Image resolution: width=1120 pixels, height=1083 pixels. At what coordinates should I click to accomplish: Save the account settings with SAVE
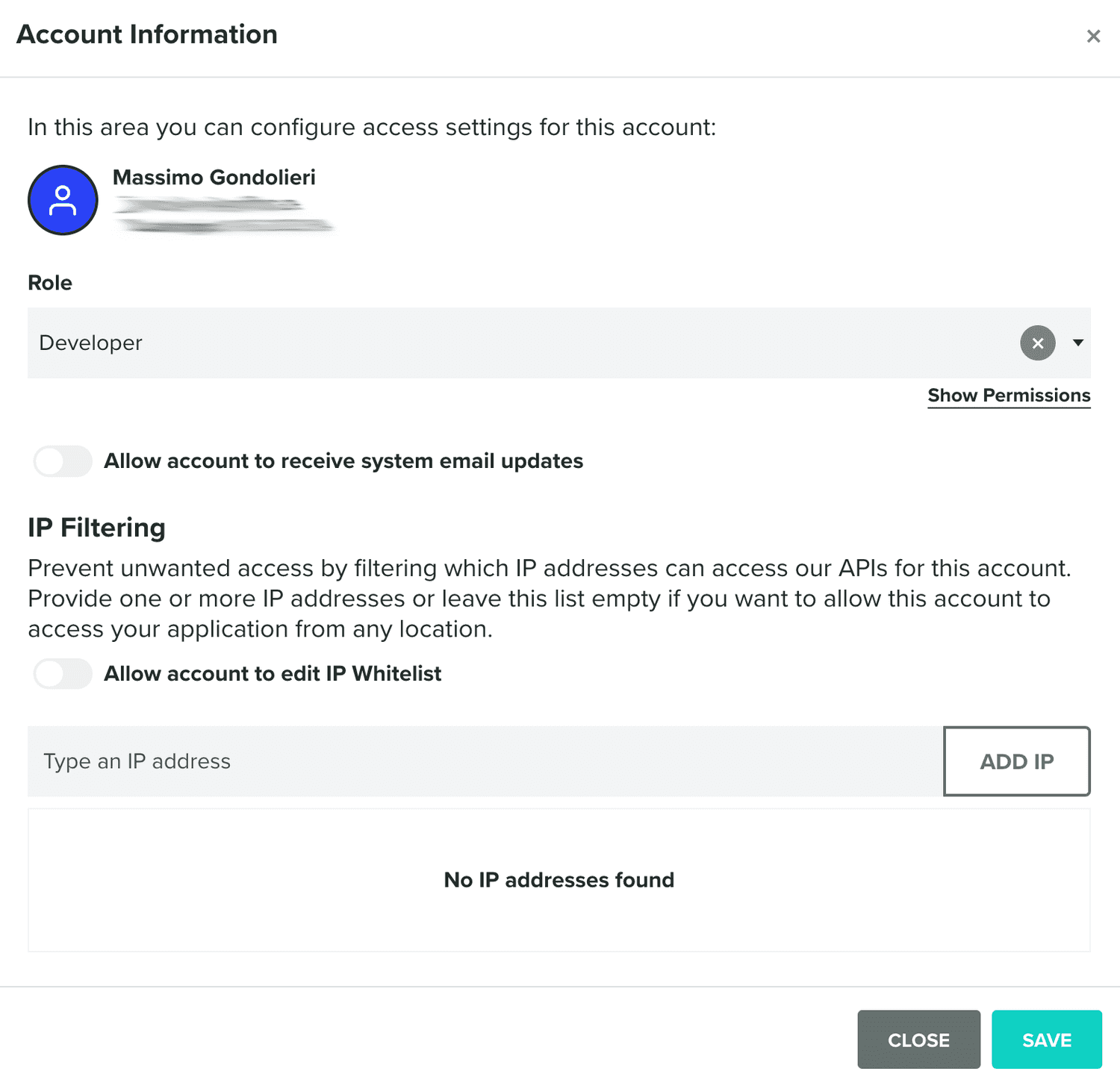click(1047, 1039)
